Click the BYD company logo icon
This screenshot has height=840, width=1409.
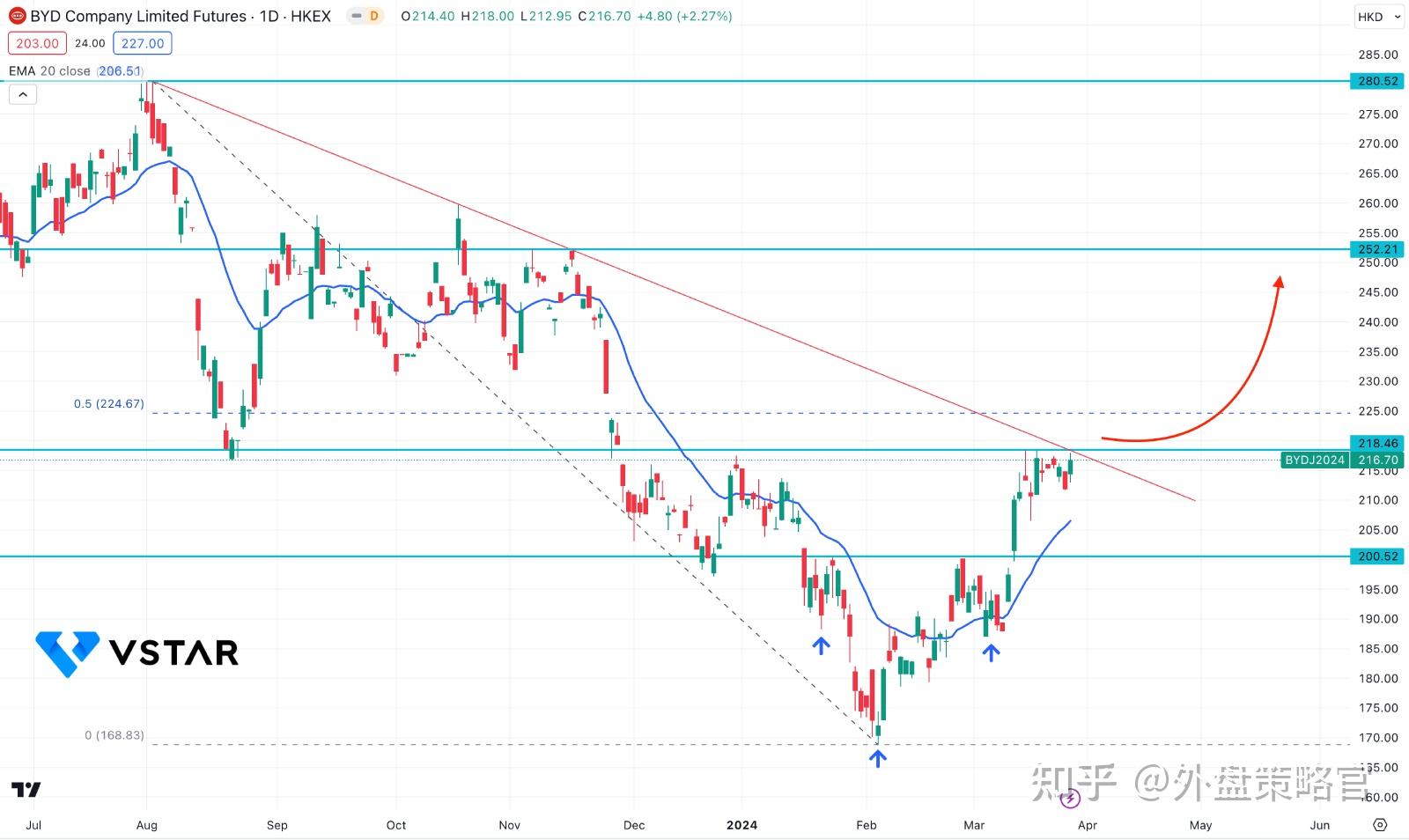tap(17, 16)
